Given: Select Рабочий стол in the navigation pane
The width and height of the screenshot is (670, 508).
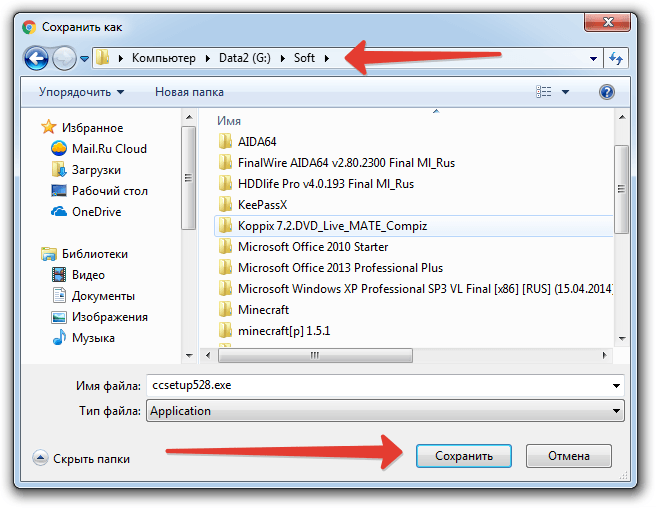Looking at the screenshot, I should (x=110, y=191).
